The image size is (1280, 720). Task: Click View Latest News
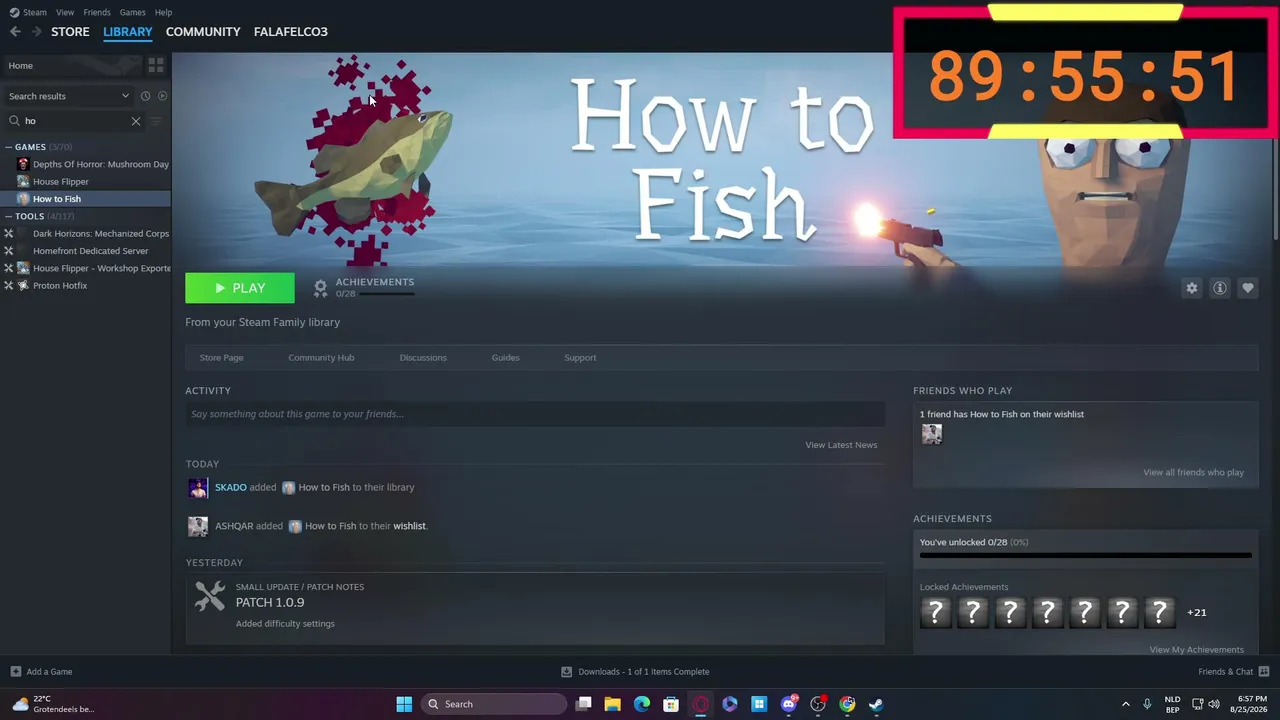841,445
